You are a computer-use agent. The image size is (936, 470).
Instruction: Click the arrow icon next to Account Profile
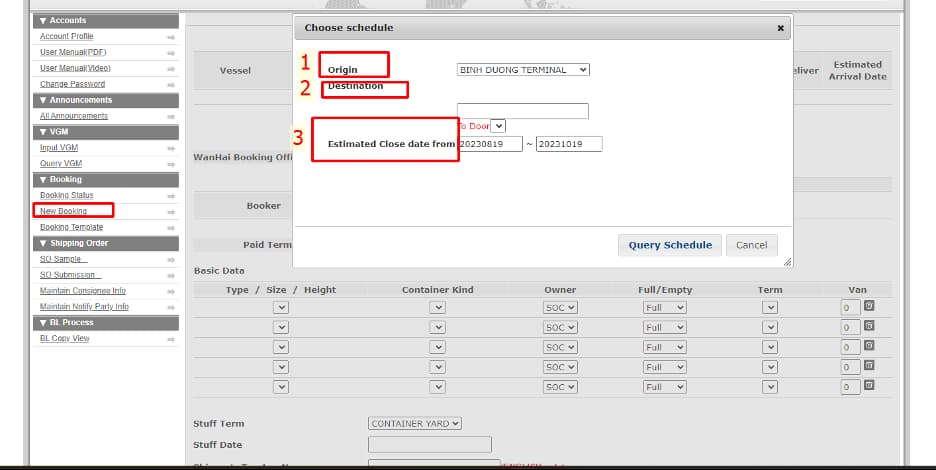(171, 37)
